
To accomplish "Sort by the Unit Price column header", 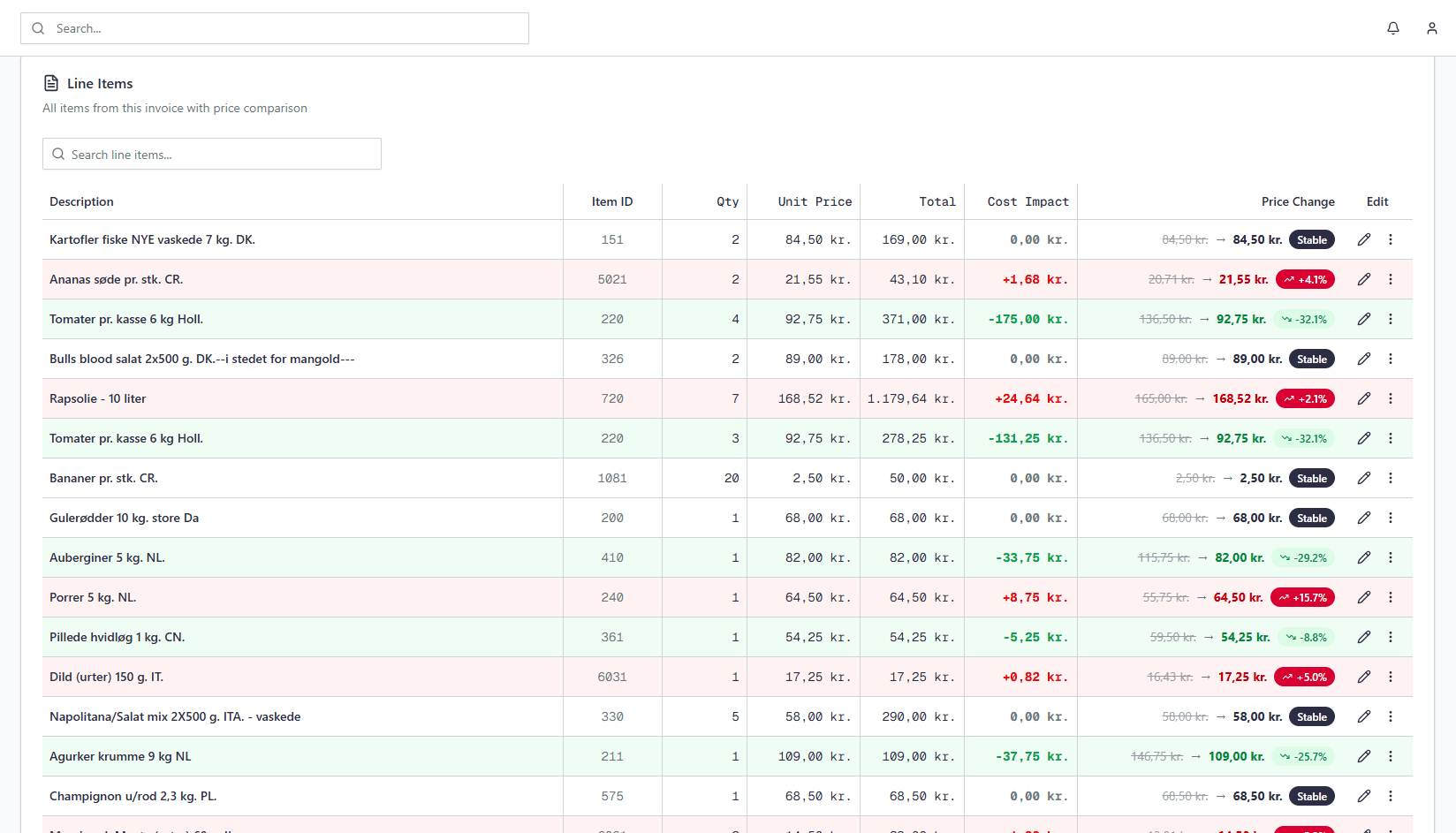I will click(814, 201).
